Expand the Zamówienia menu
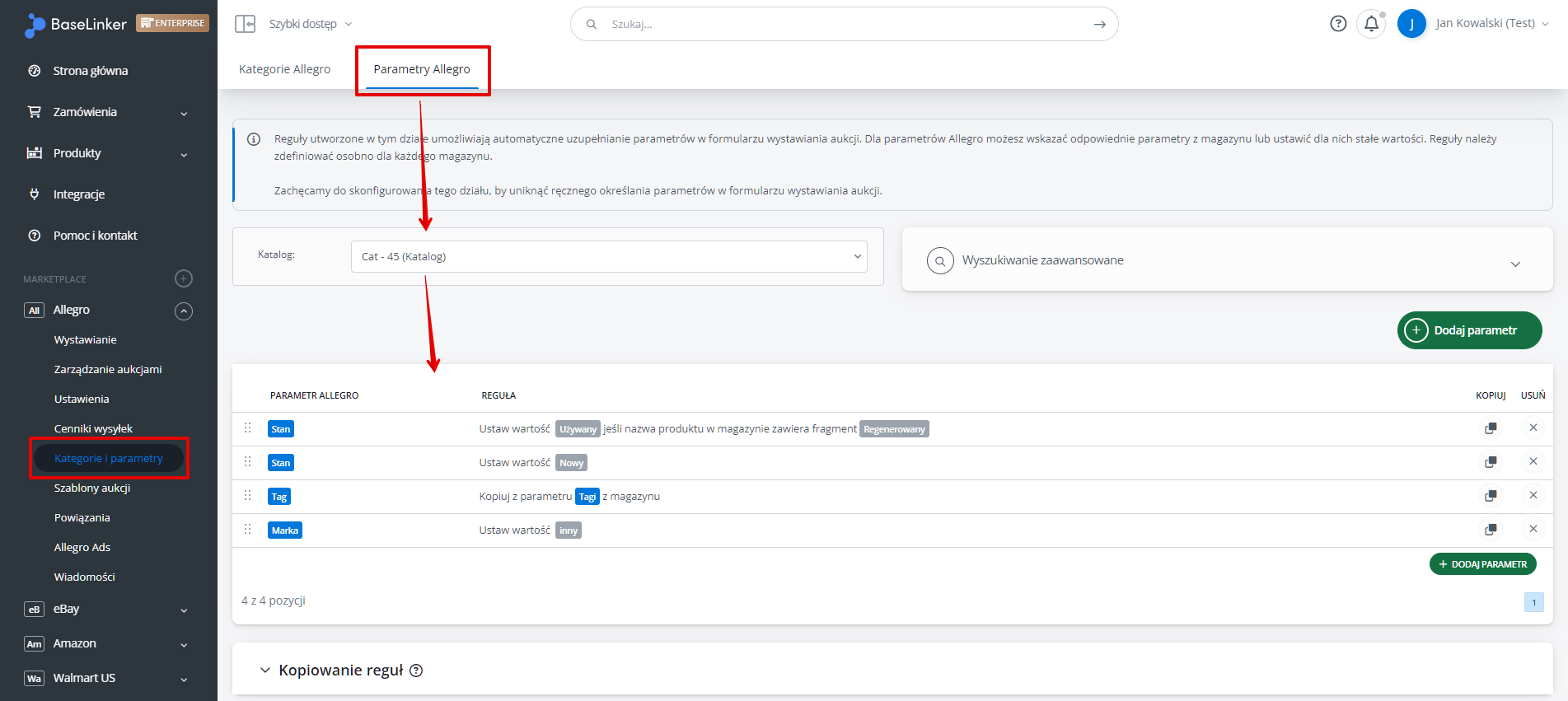Screen dimensions: 1568x701 point(184,113)
